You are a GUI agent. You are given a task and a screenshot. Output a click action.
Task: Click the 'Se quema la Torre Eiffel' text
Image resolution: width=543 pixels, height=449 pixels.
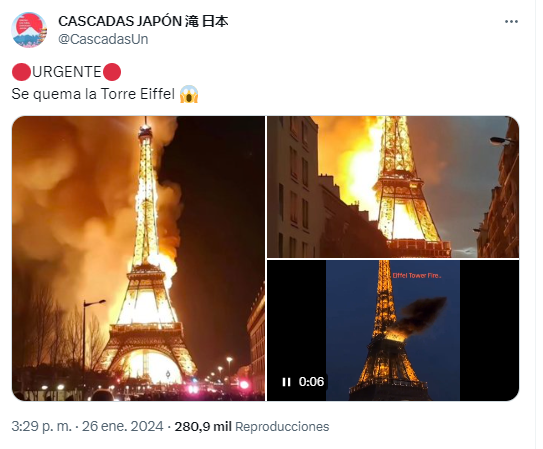point(93,94)
